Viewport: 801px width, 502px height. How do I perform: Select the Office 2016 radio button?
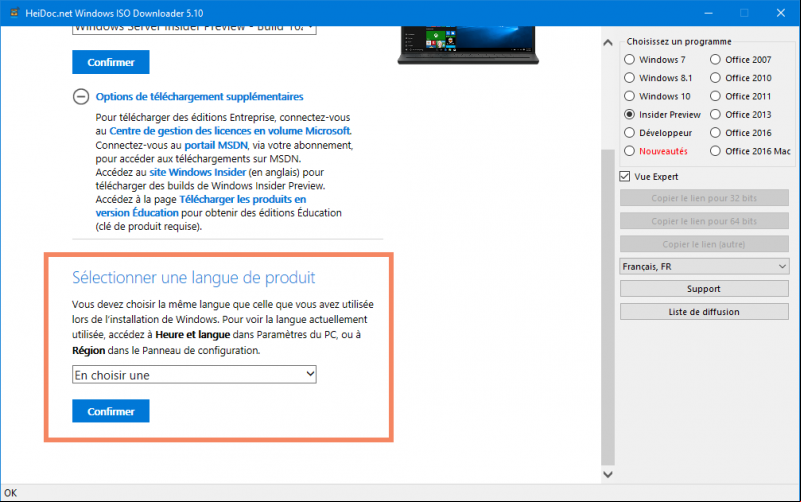715,133
